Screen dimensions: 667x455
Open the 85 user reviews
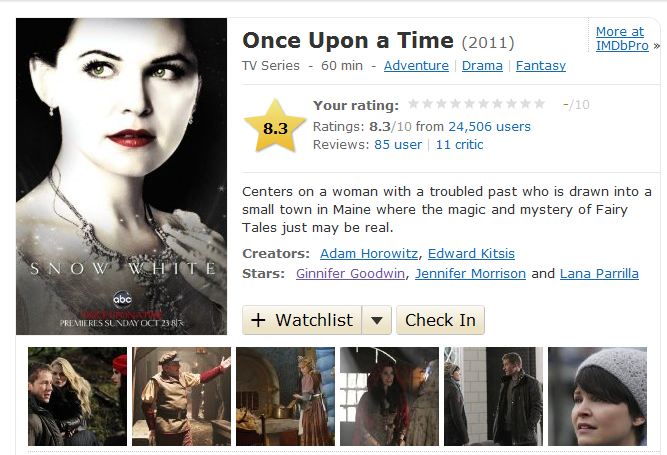click(x=398, y=145)
